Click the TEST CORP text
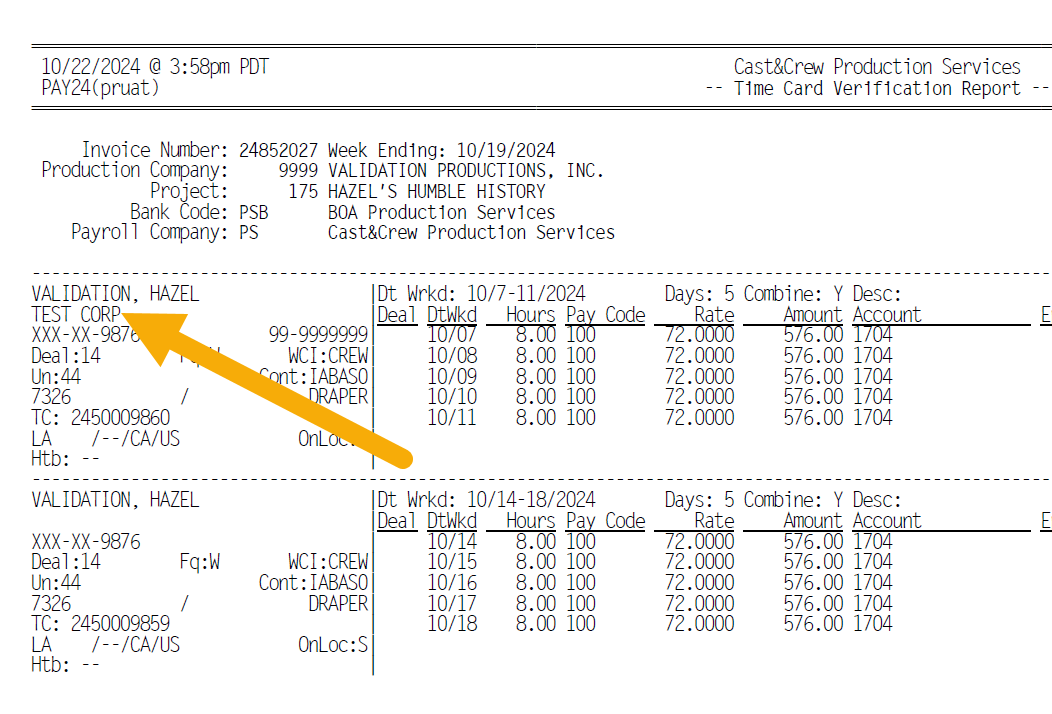The width and height of the screenshot is (1052, 714). click(76, 314)
